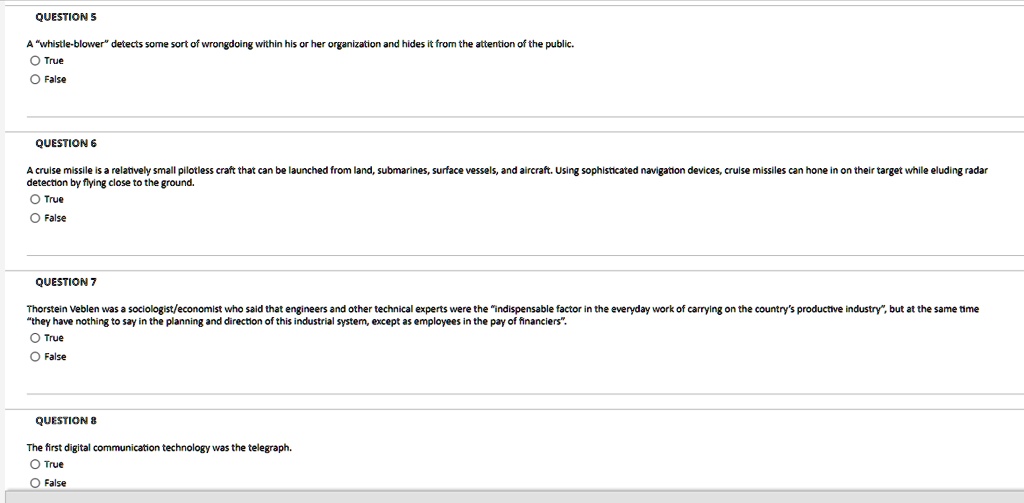Click the Thorstein Veblen statement paragraph

pyautogui.click(x=503, y=315)
